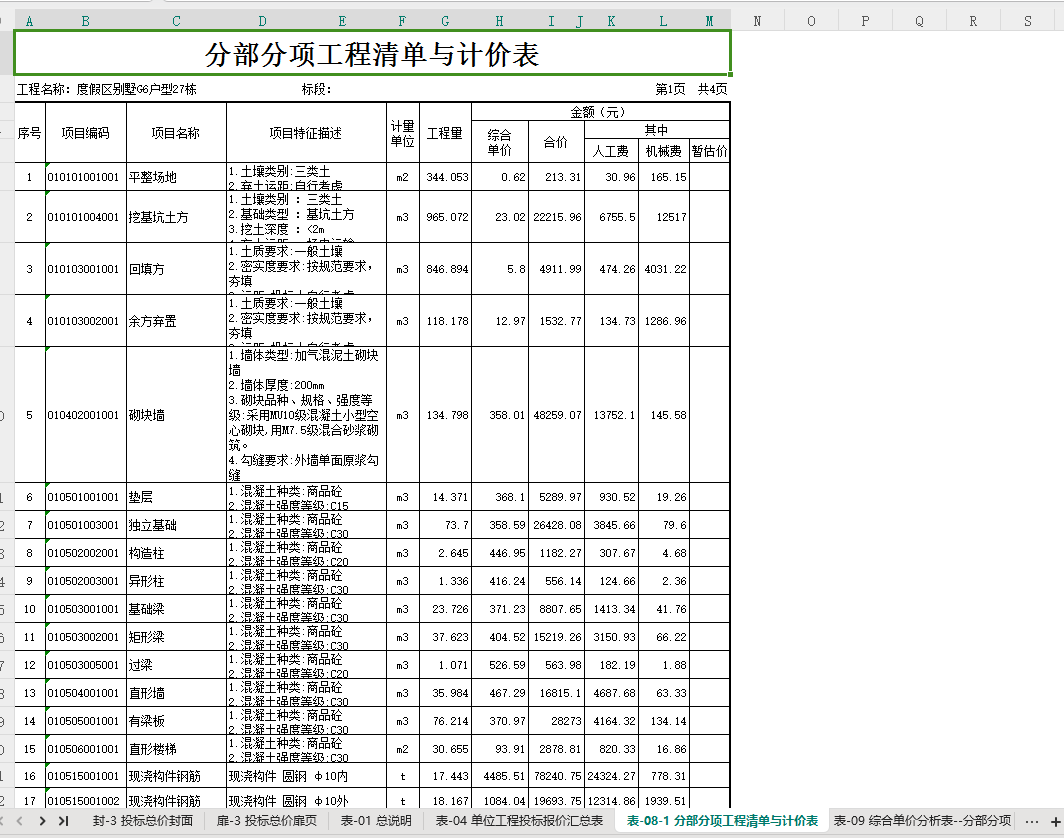Show more sheet tabs via the ellipsis
Screen dimensions: 1064x838
(1031, 822)
